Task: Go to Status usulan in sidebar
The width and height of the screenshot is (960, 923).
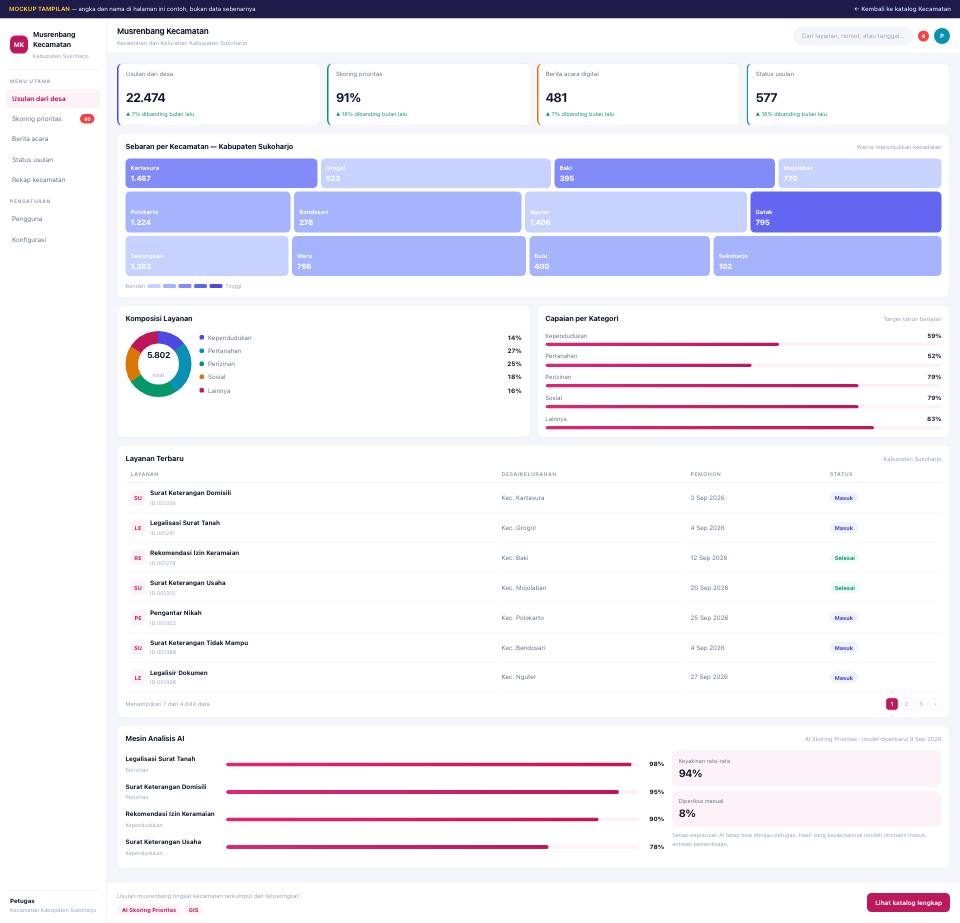Action: pos(53,160)
